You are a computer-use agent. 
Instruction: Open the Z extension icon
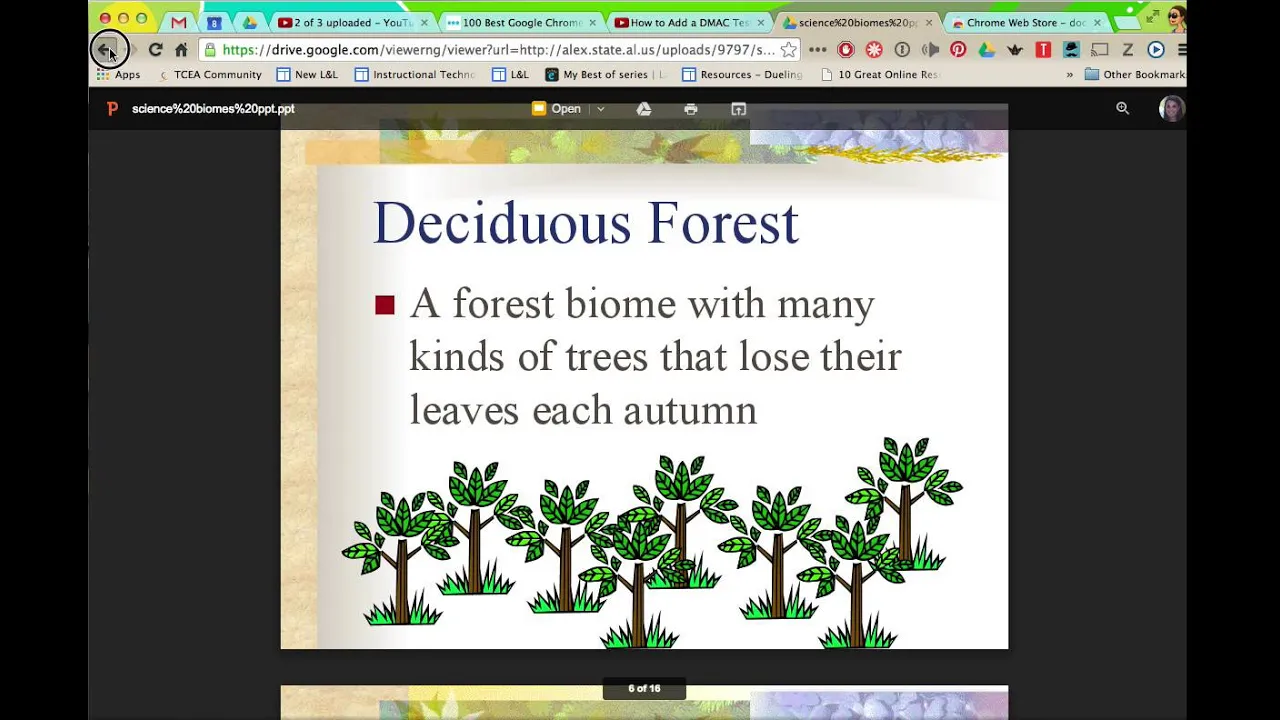coord(1127,49)
